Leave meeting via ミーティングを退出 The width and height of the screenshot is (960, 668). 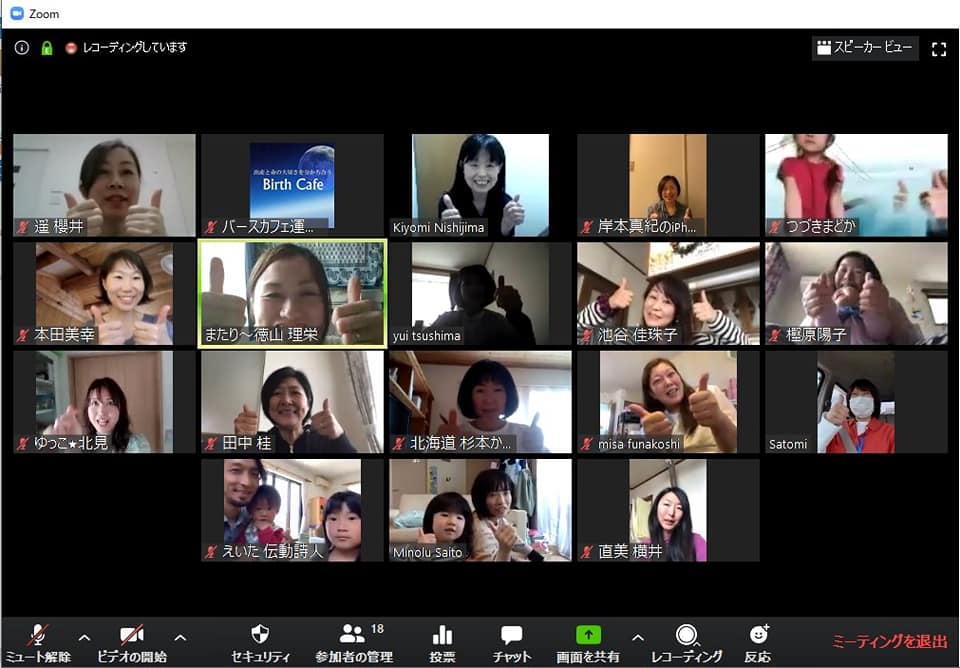890,641
